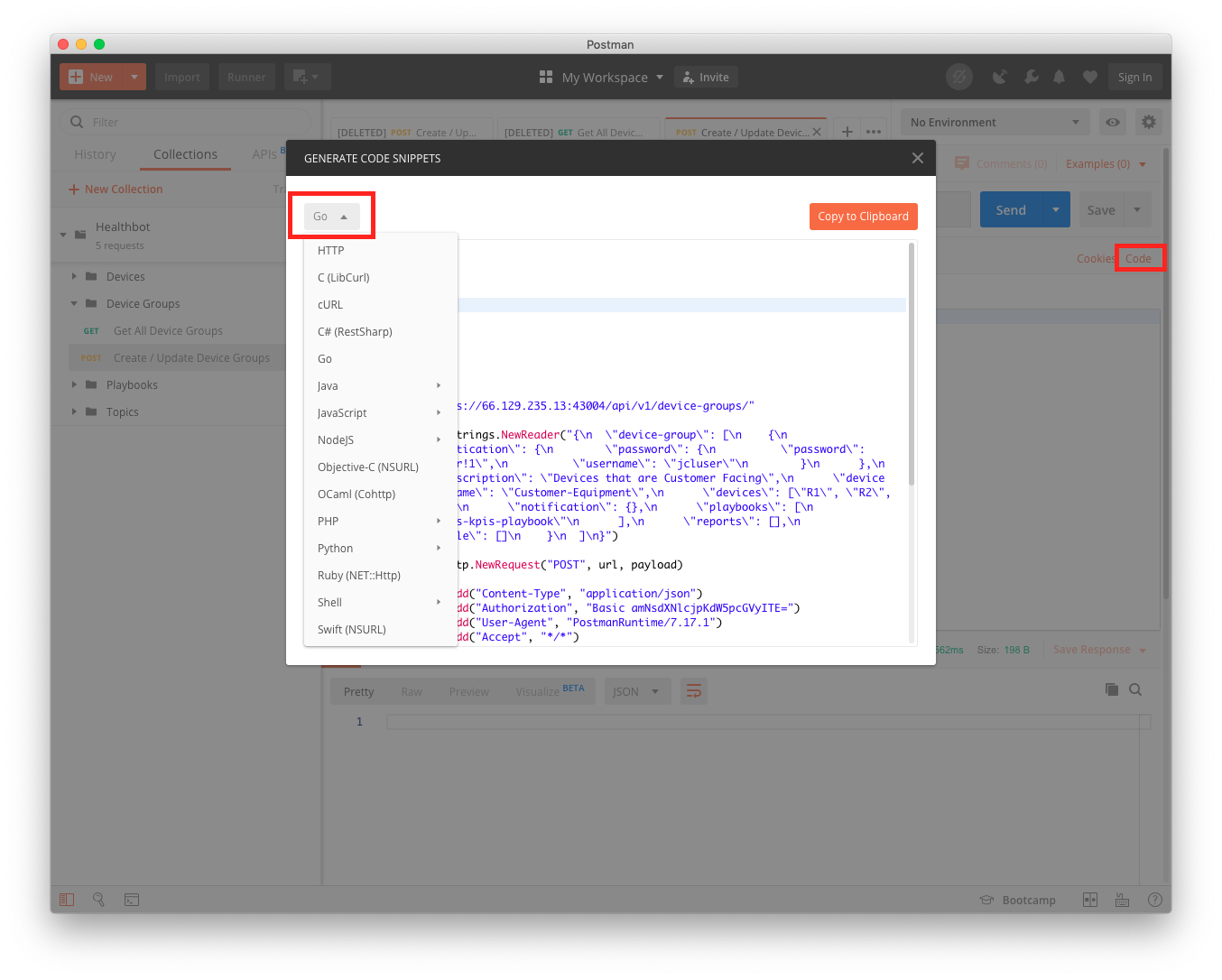Click the satellite capture requests icon

point(999,77)
